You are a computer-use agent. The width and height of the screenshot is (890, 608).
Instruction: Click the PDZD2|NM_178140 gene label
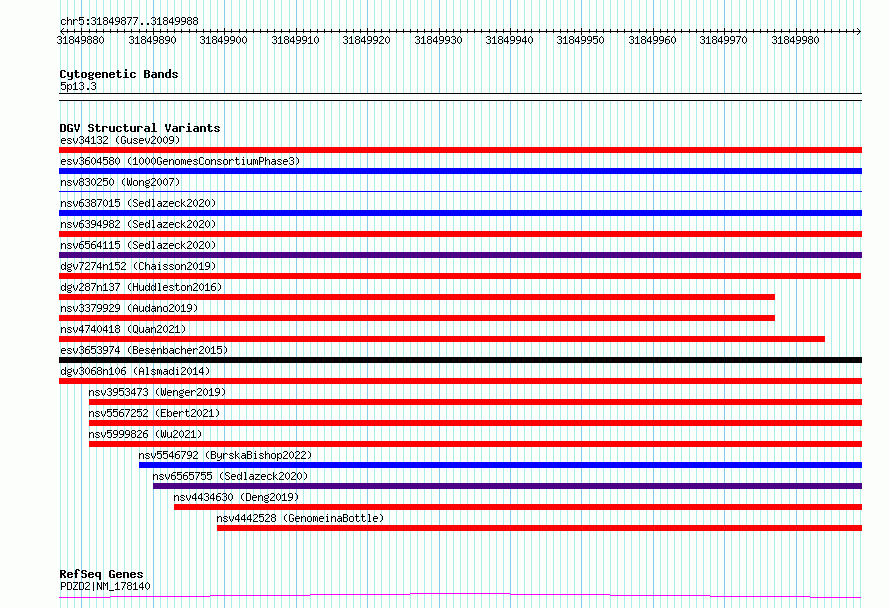[x=105, y=586]
